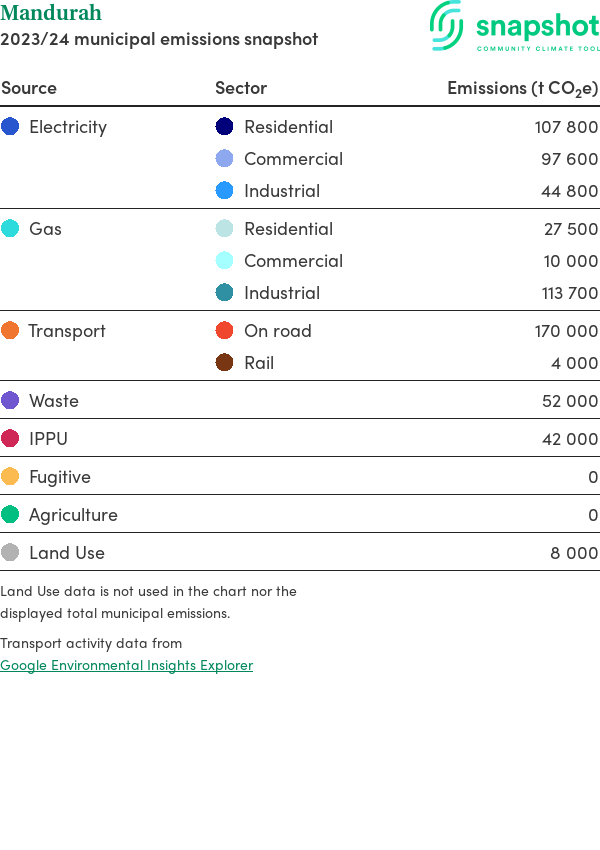Click the crimson IPPU source dot
Screen dimensions: 600x850
point(10,439)
